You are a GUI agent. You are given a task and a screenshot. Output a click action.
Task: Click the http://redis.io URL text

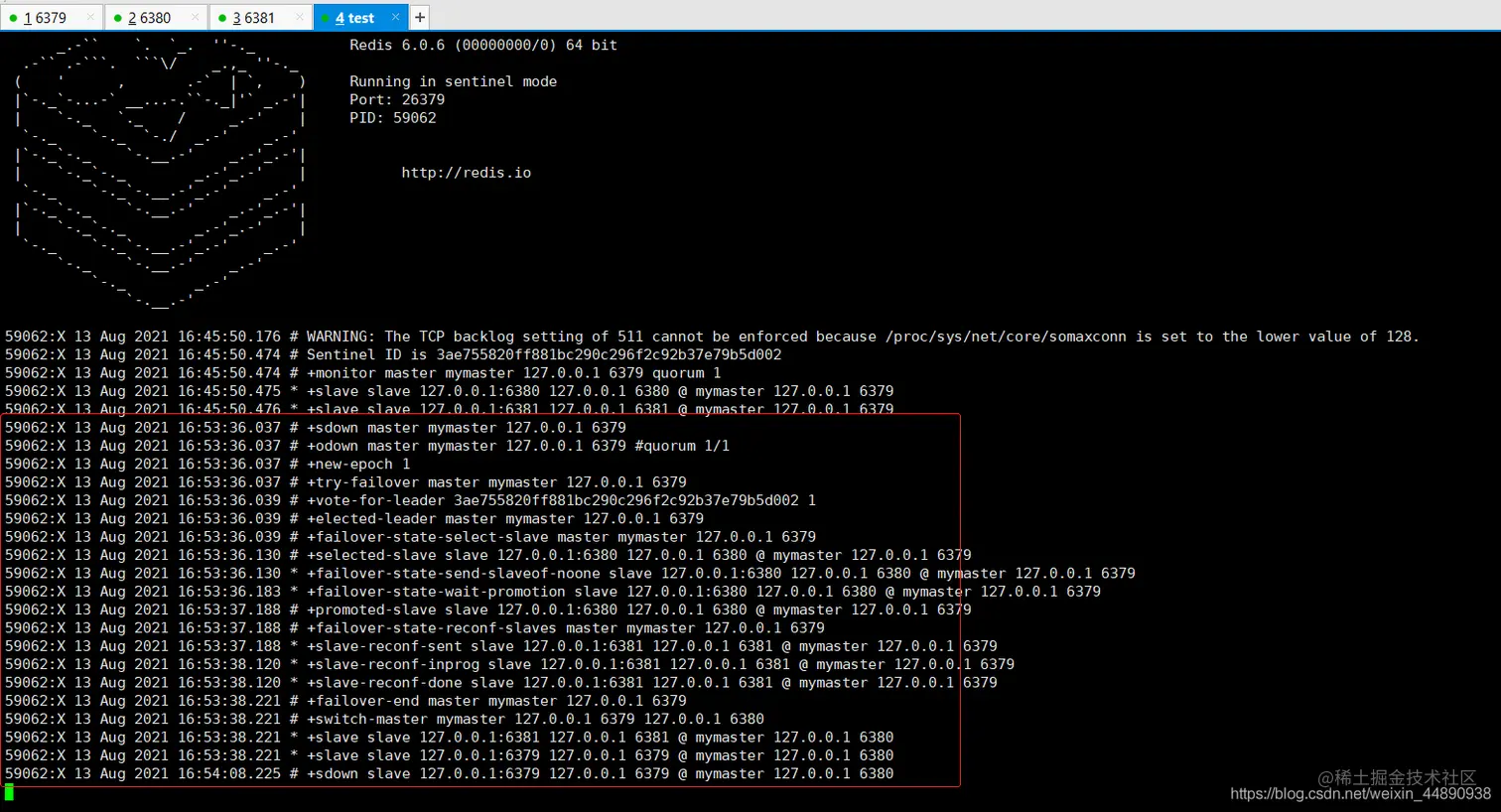tap(467, 173)
